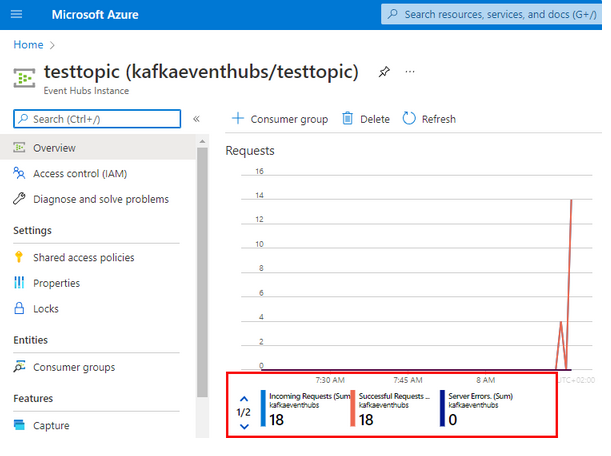Show previous legend page with up chevron
This screenshot has width=611, height=456.
[x=244, y=399]
